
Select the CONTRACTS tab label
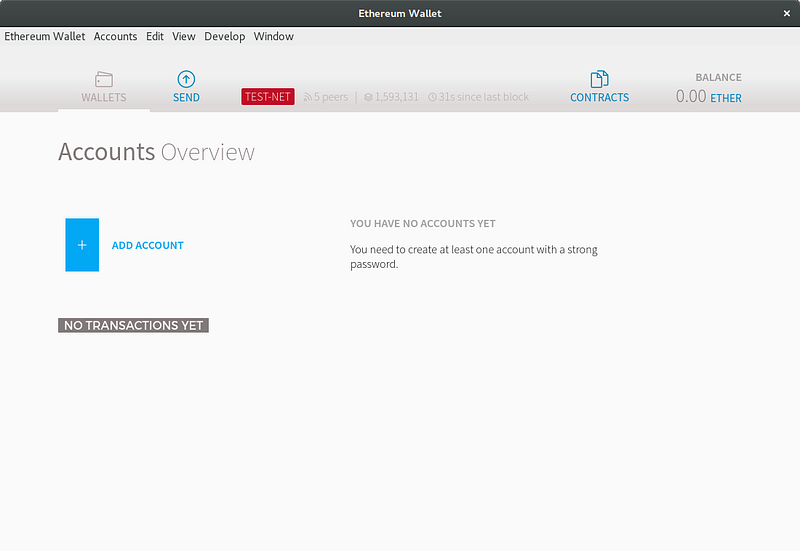point(599,97)
